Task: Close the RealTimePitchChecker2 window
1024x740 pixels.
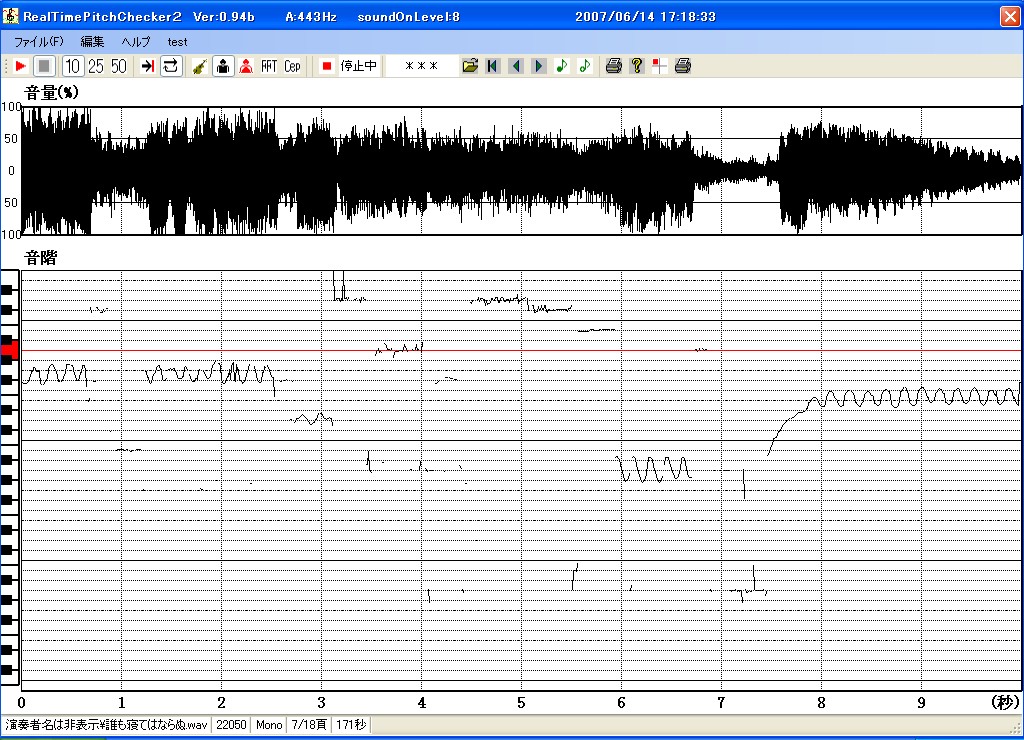Action: [x=1010, y=16]
